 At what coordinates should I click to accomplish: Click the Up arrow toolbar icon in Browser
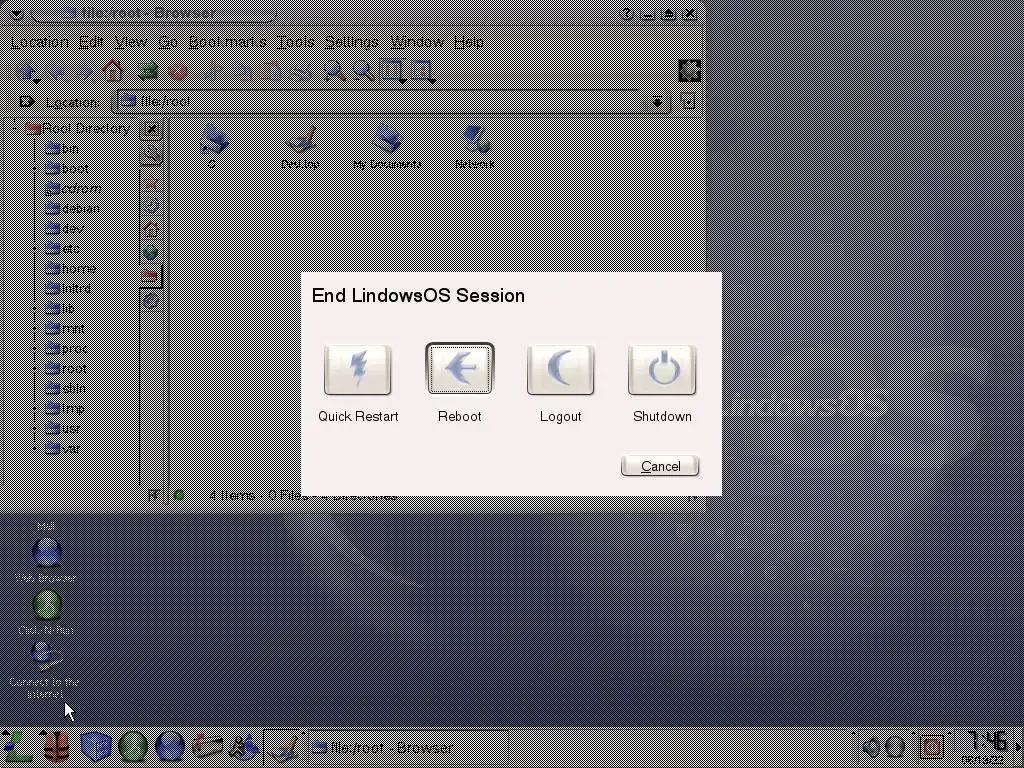[27, 71]
